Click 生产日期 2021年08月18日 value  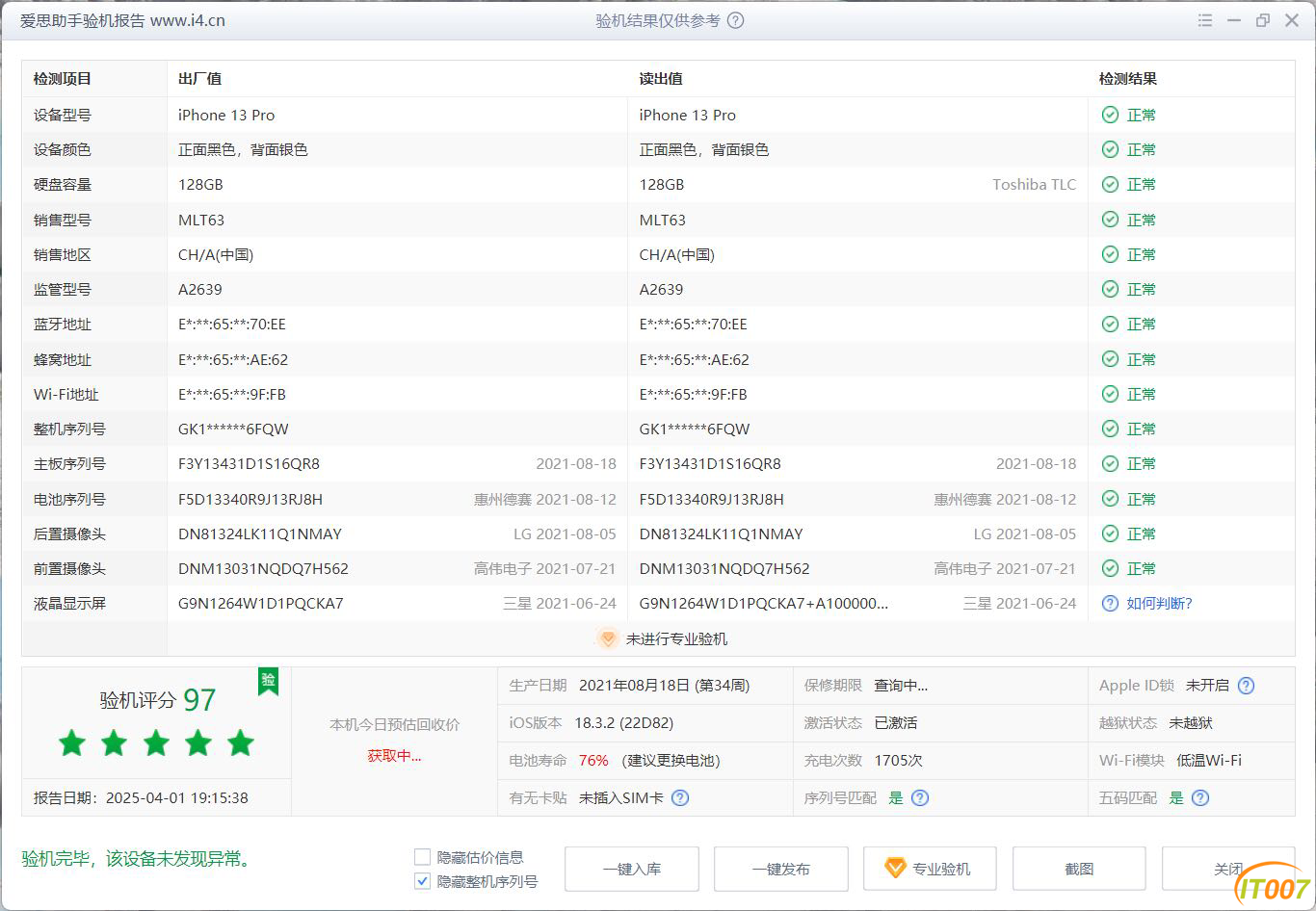664,686
